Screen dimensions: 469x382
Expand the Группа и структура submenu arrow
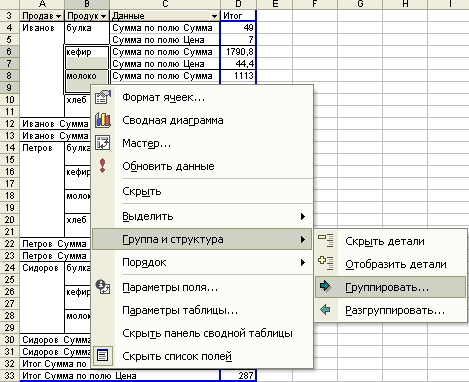[303, 239]
